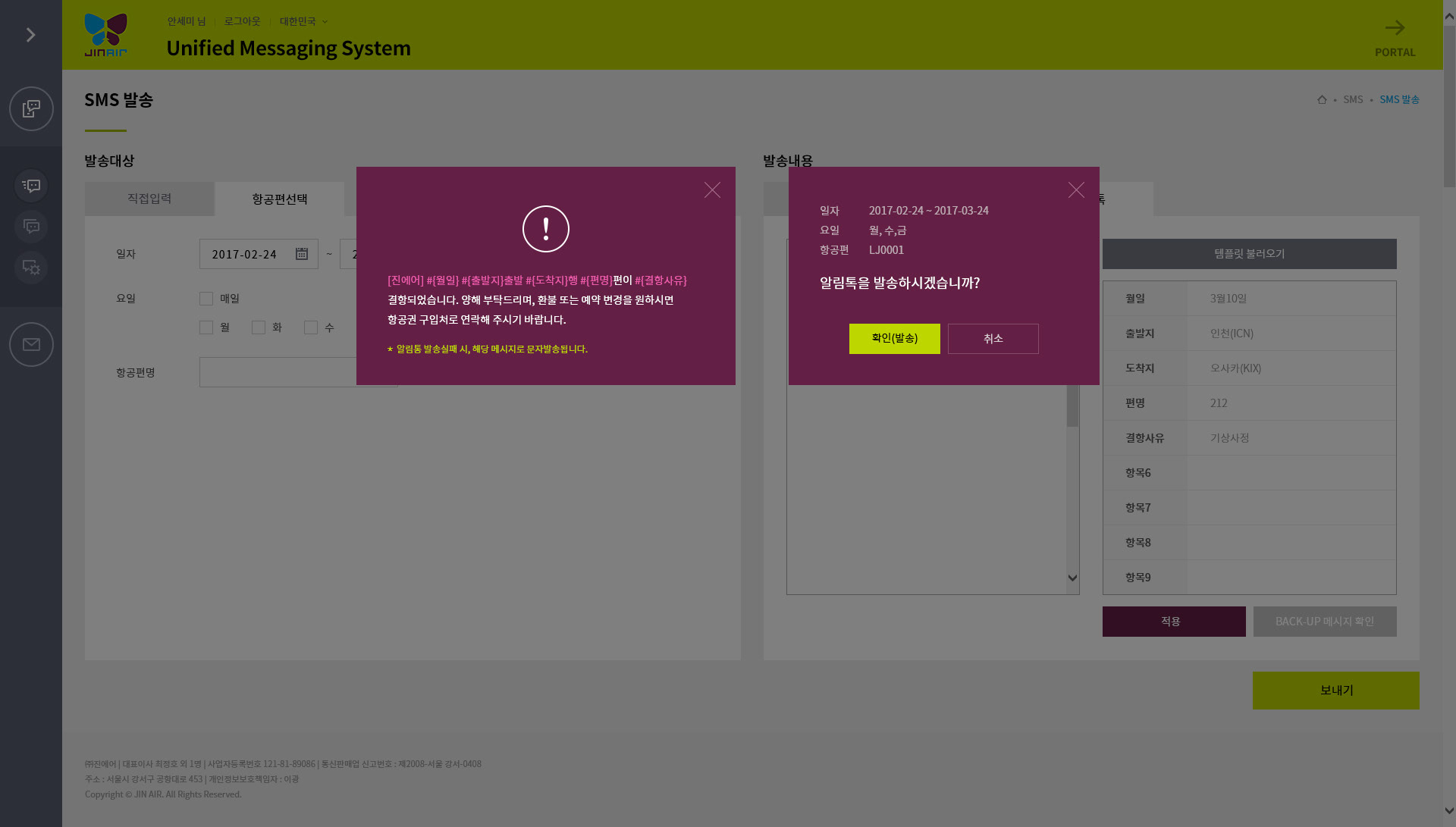This screenshot has width=1456, height=827.
Task: Click the 항목7 value field
Action: 1291,508
